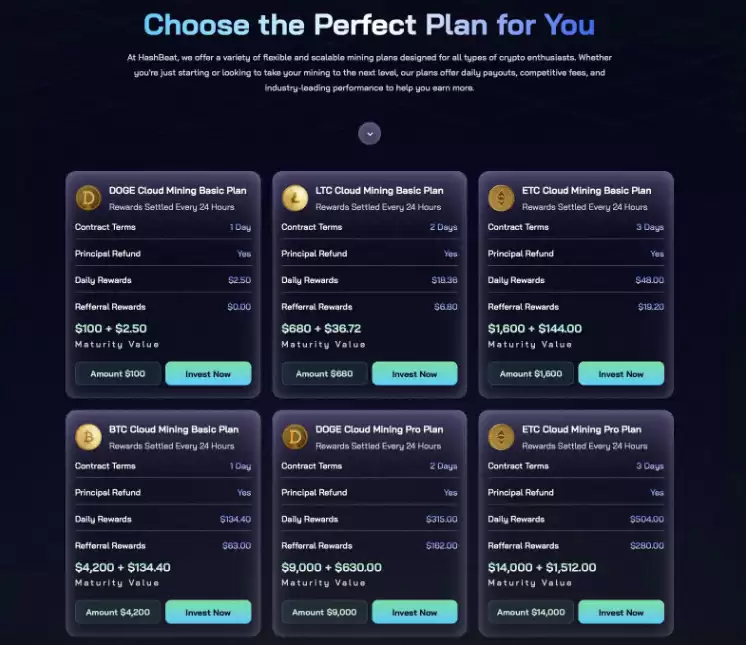746x645 pixels.
Task: Click the ETC coin icon on Pro Plan
Action: pos(501,437)
